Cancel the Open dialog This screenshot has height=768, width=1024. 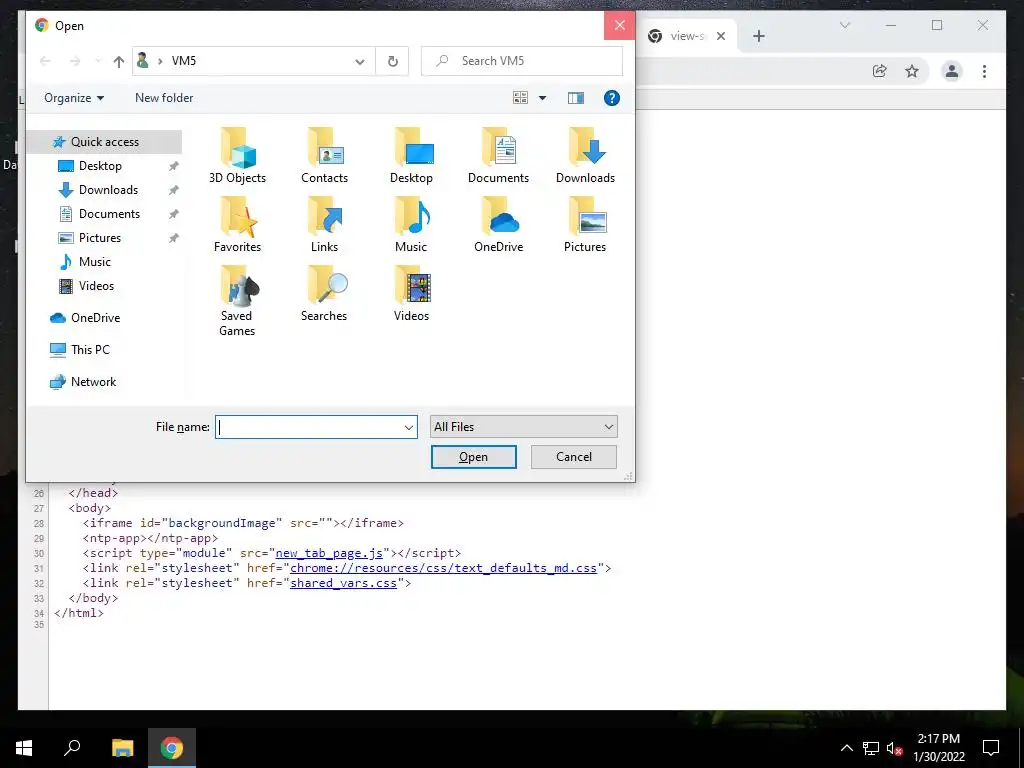click(573, 457)
